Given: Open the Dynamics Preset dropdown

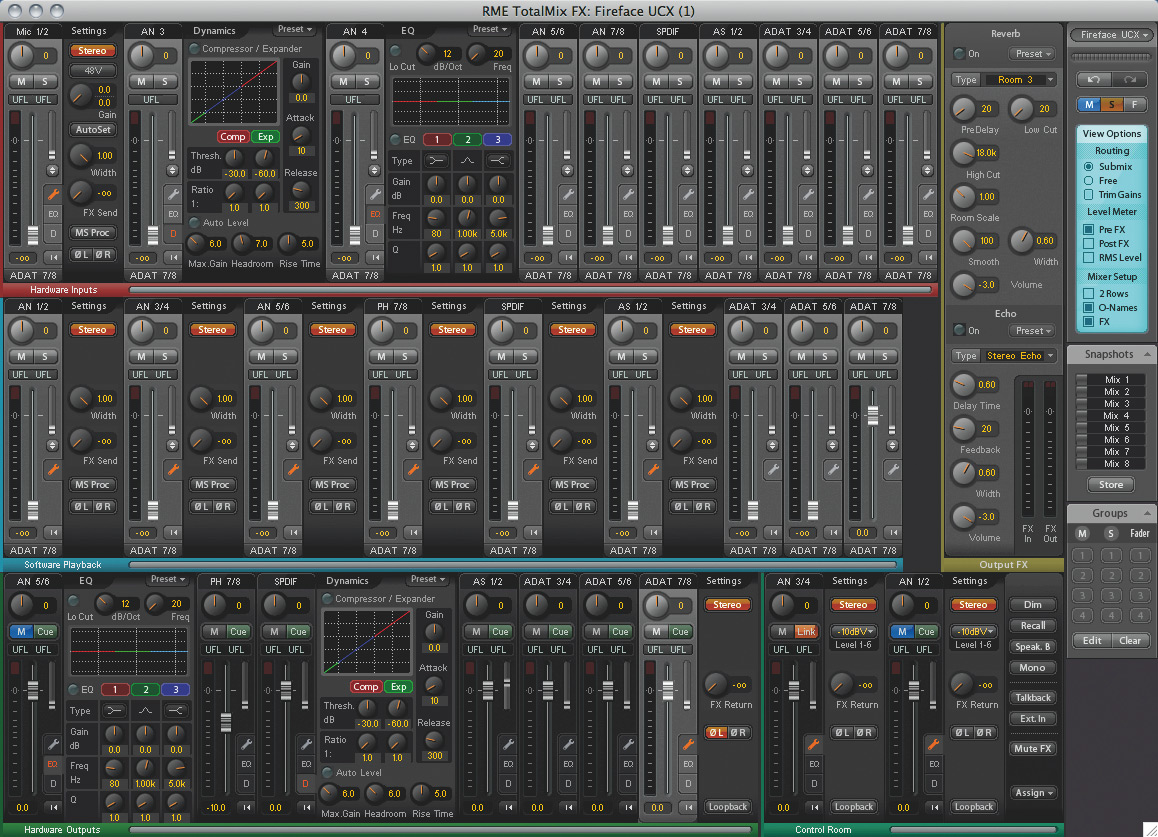Looking at the screenshot, I should (x=294, y=29).
